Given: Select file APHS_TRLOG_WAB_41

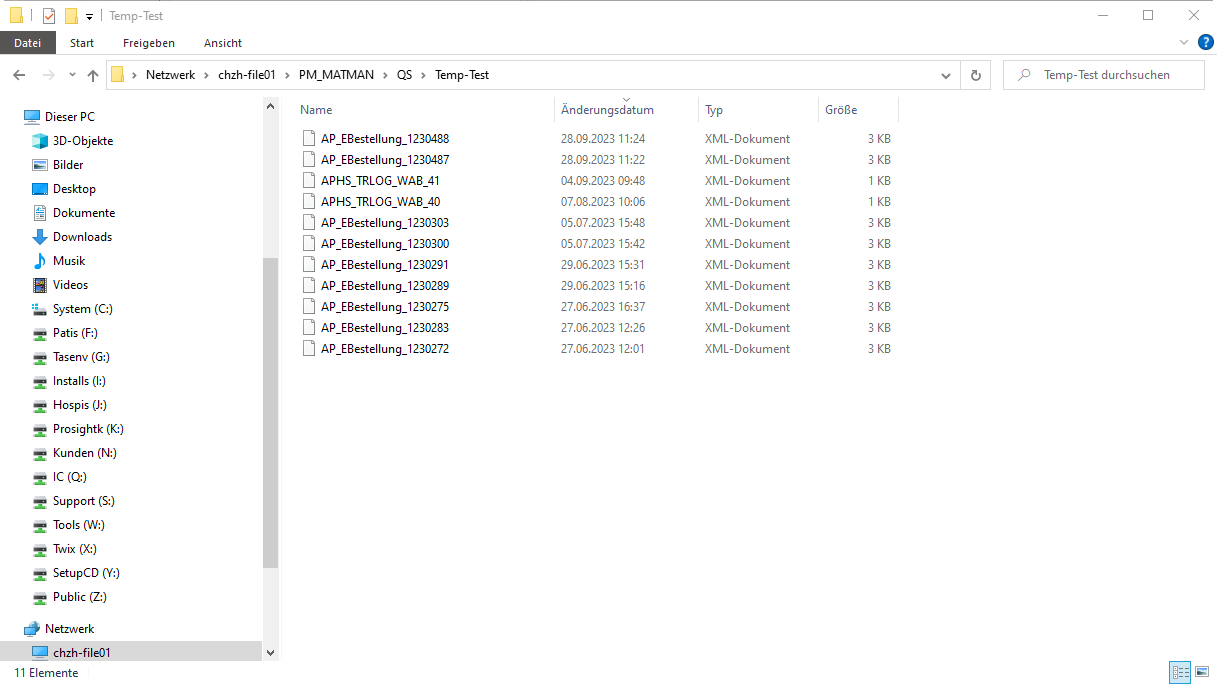Looking at the screenshot, I should coord(380,181).
